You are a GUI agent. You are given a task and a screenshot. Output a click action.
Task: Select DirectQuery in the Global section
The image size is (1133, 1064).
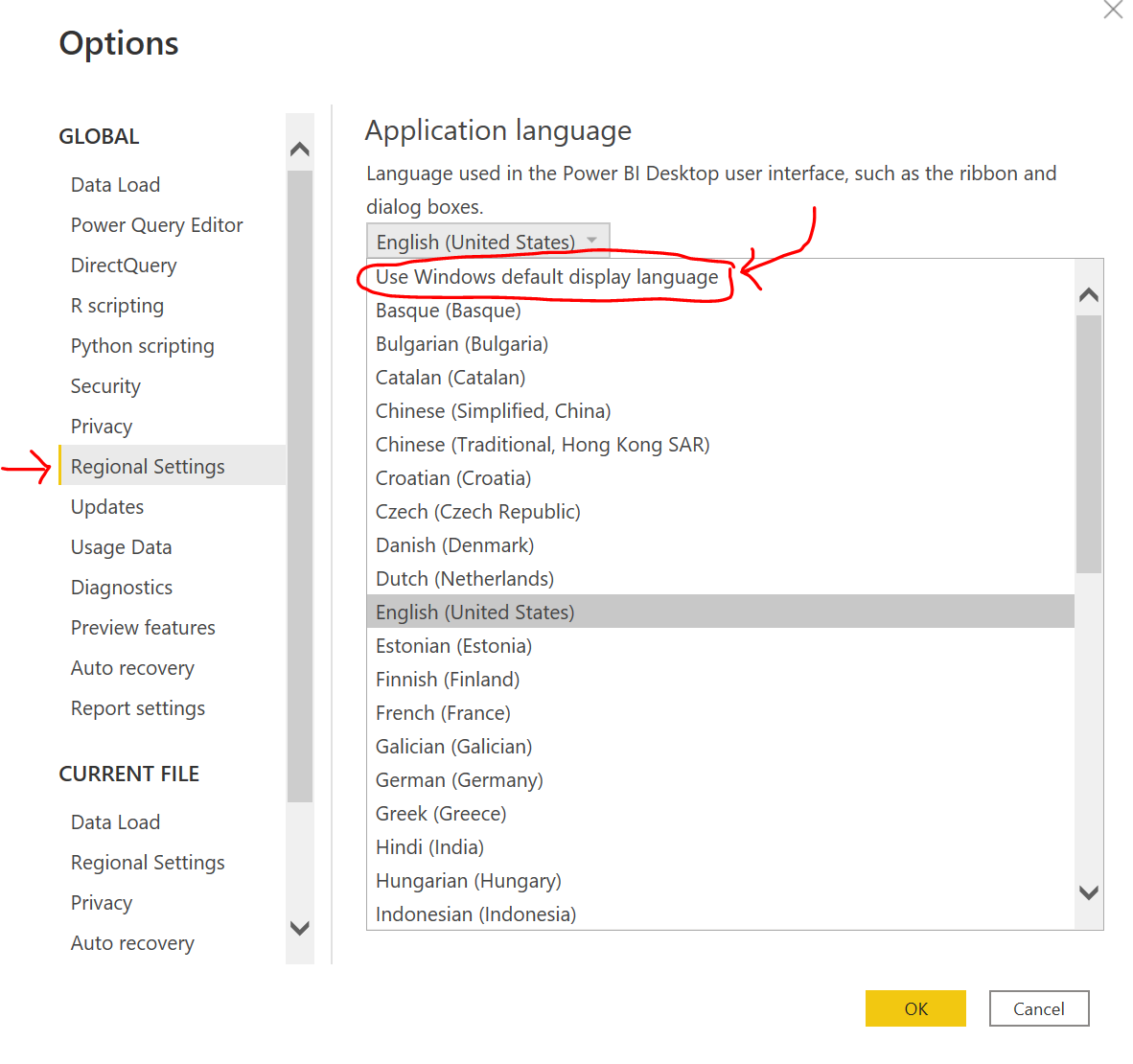(124, 266)
